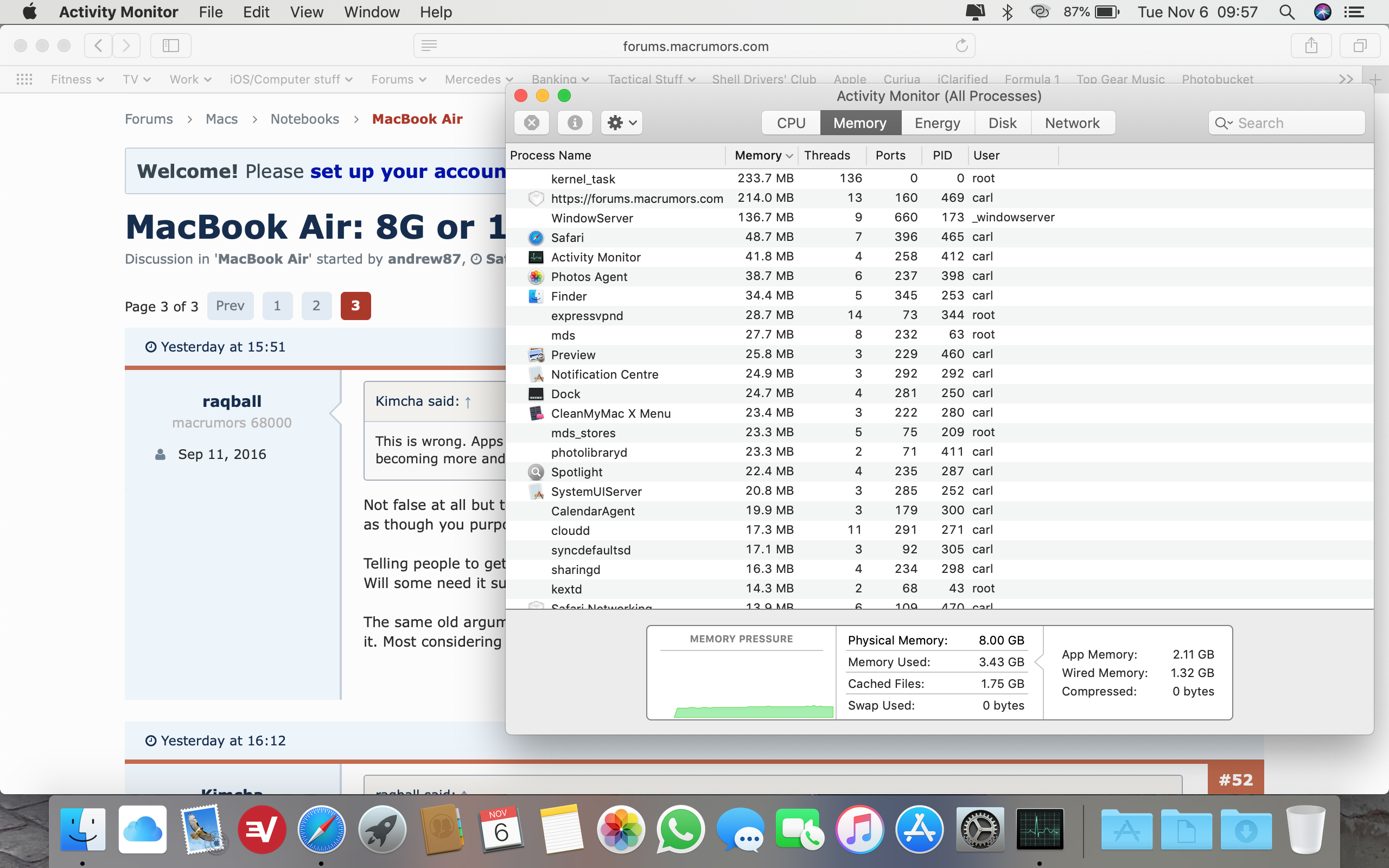Switch to the Network tab
1389x868 pixels.
coord(1072,123)
